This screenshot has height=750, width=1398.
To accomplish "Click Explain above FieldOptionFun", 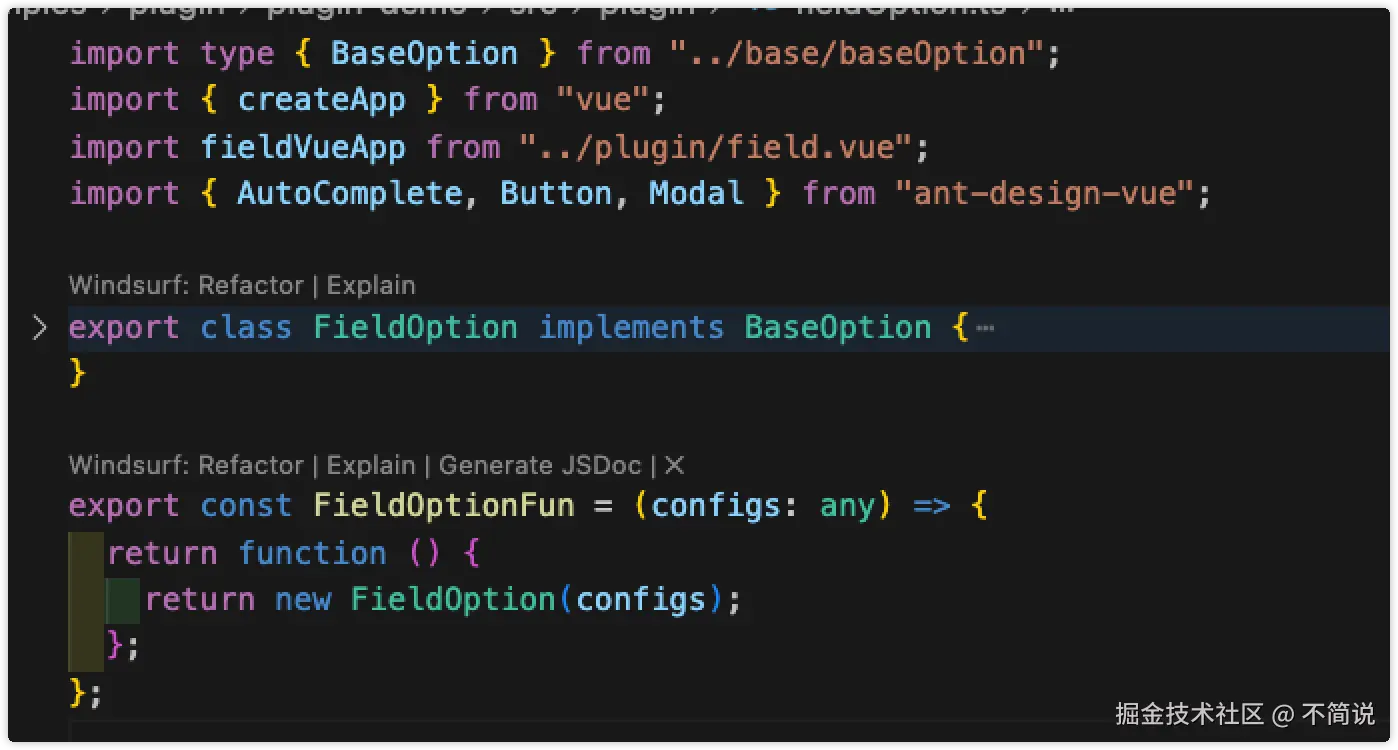I will (371, 465).
